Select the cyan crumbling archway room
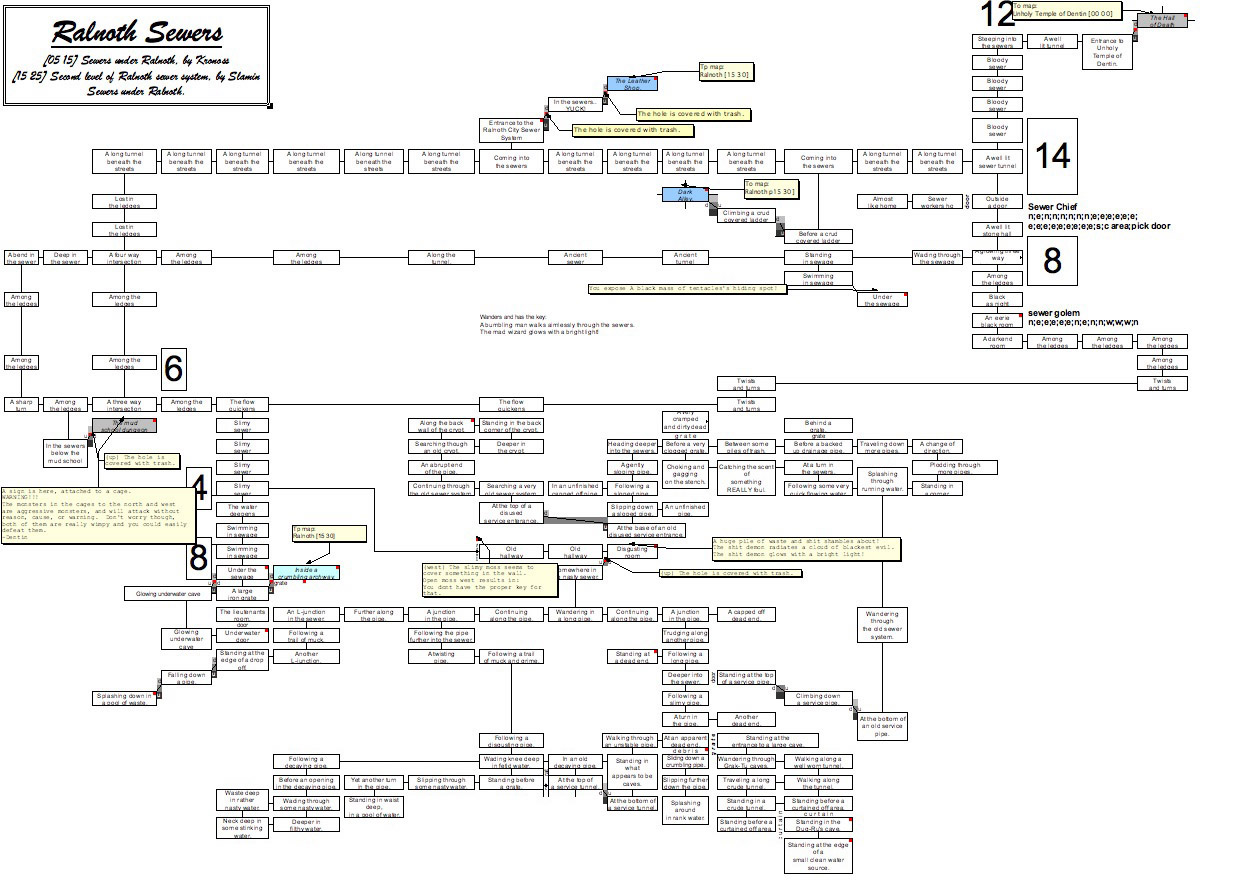 306,572
